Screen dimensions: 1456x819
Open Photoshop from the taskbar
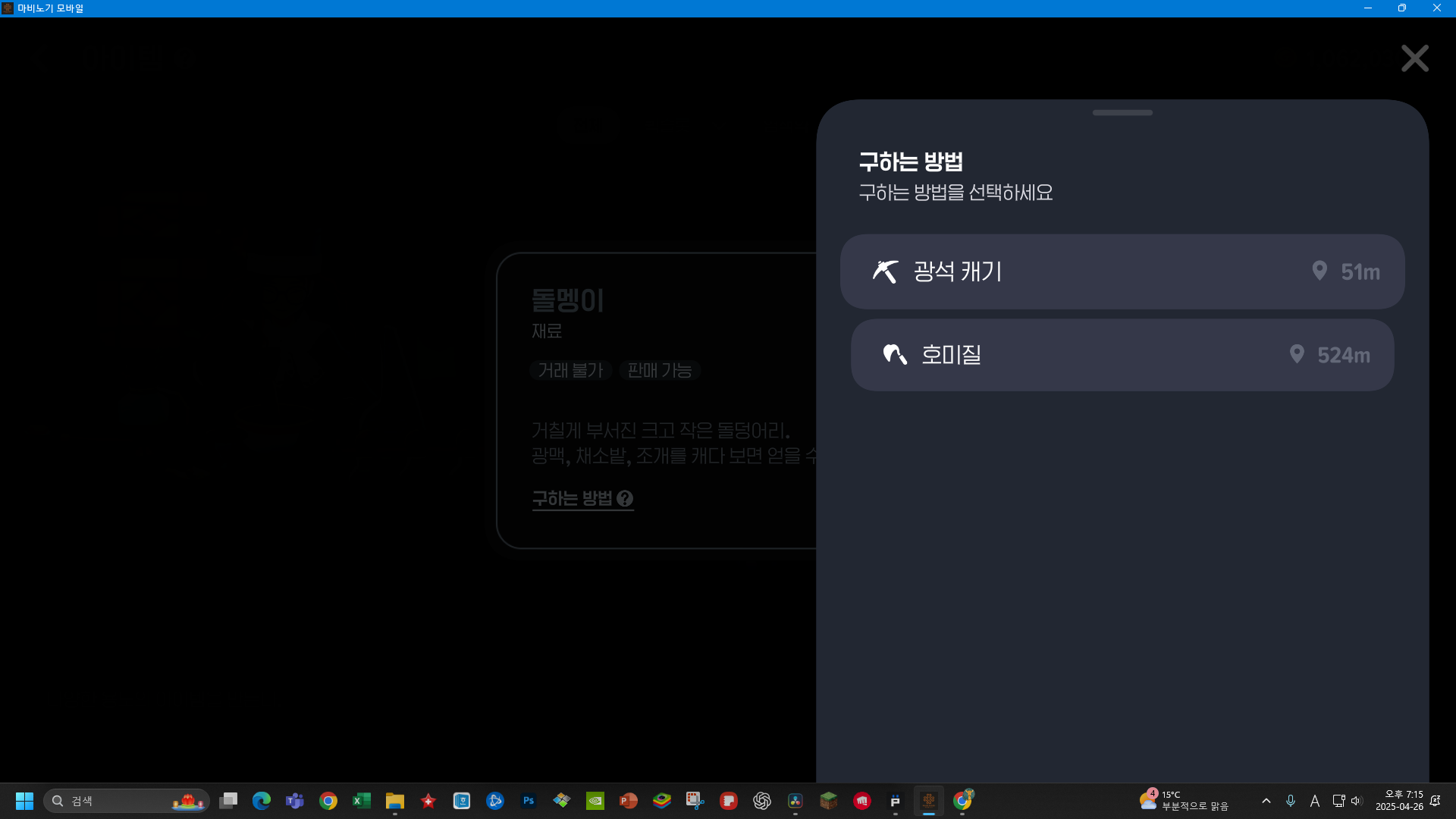529,801
